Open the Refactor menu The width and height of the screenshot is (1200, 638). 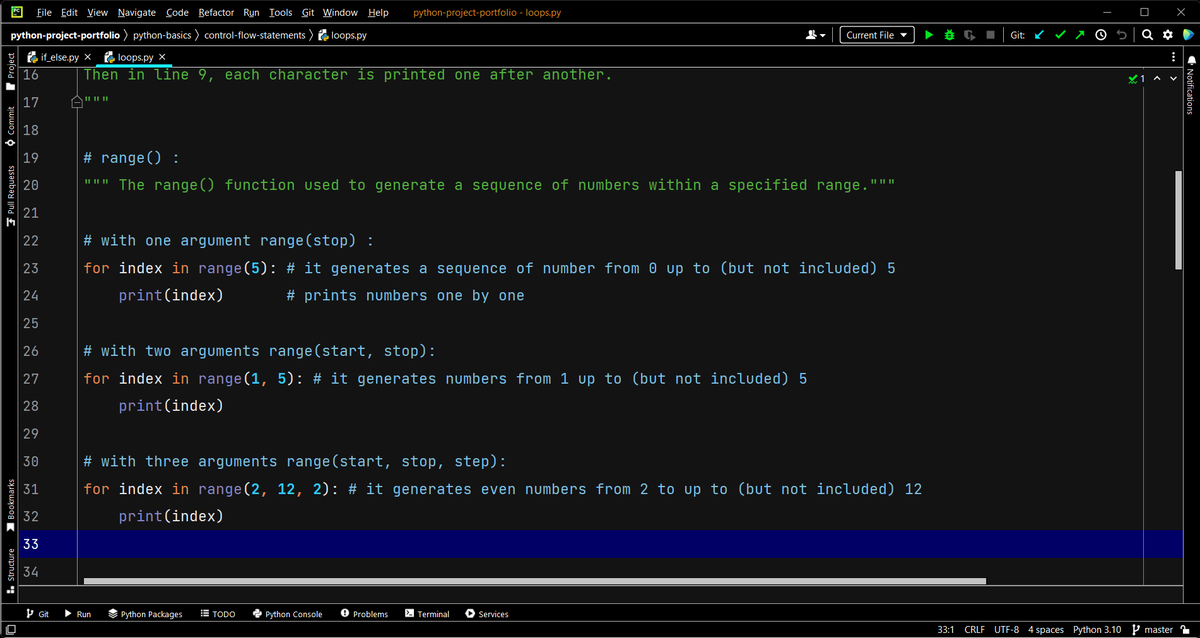coord(215,13)
